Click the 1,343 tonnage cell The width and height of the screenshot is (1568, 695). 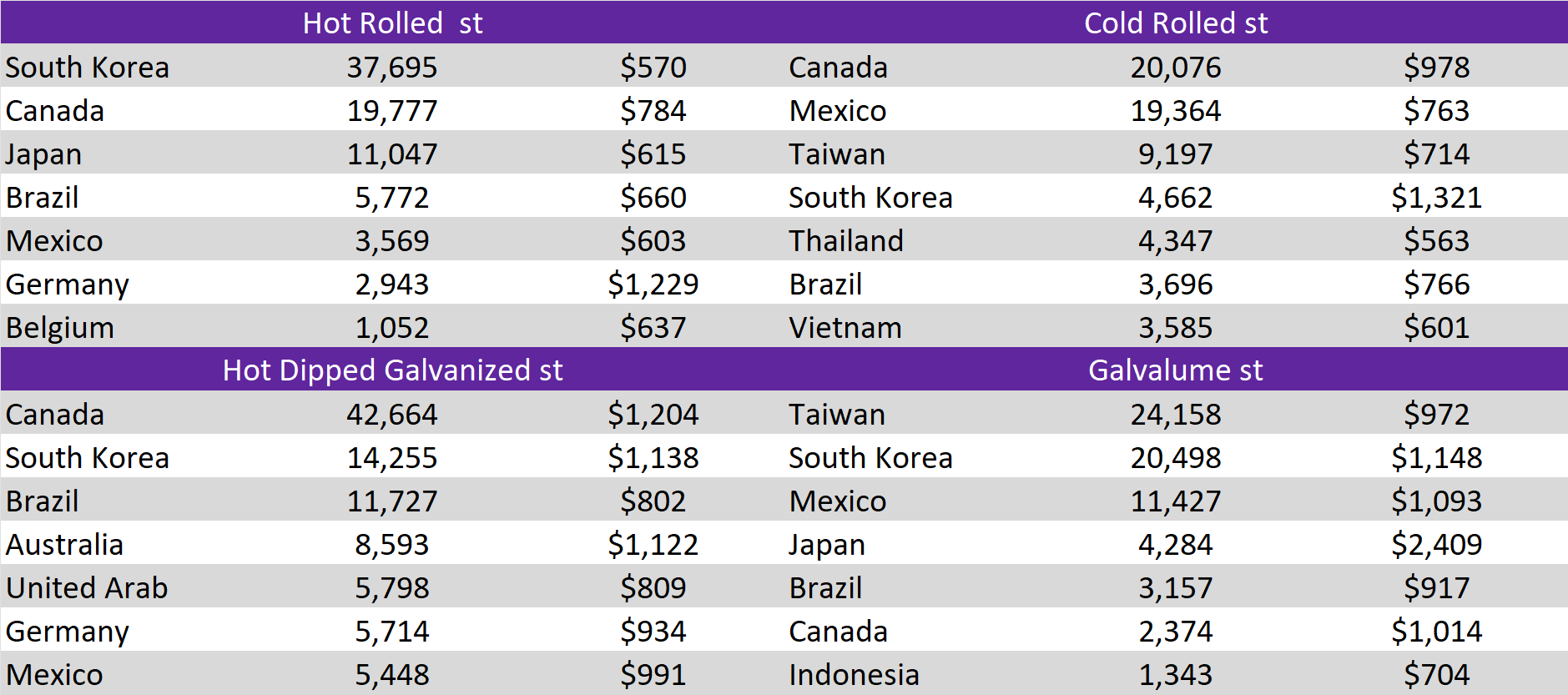pyautogui.click(x=1175, y=674)
